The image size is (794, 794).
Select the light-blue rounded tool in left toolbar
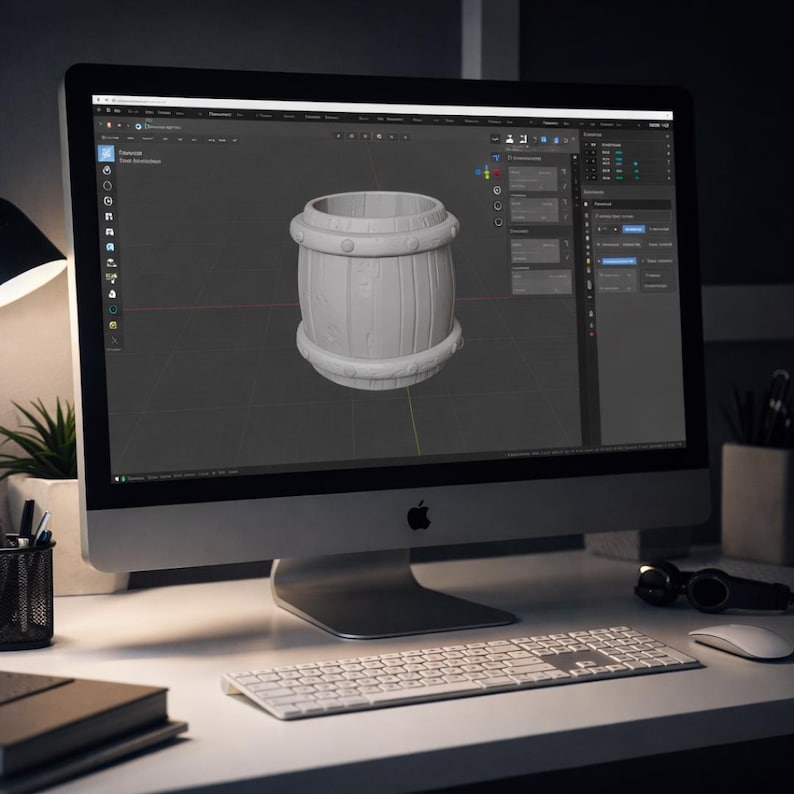click(110, 247)
